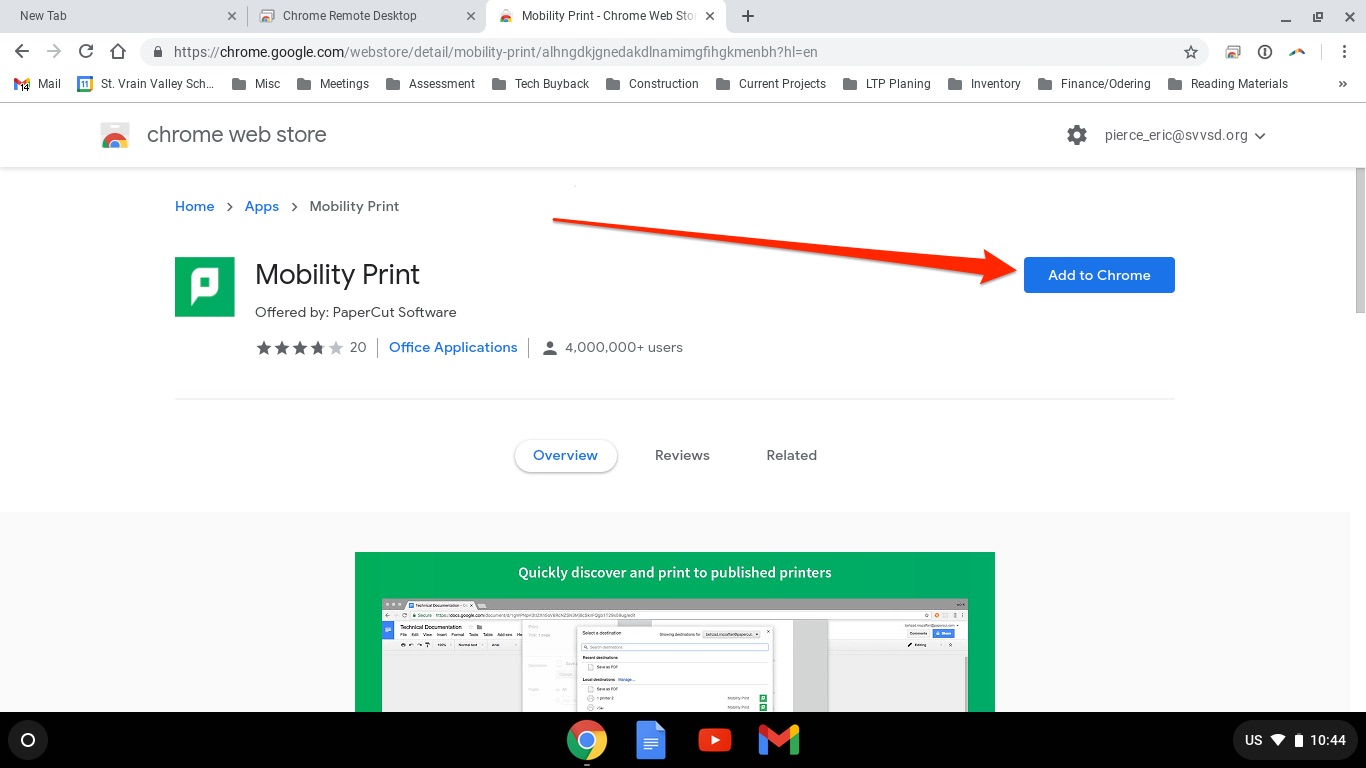
Task: Open the Office Applications category link
Action: click(453, 347)
